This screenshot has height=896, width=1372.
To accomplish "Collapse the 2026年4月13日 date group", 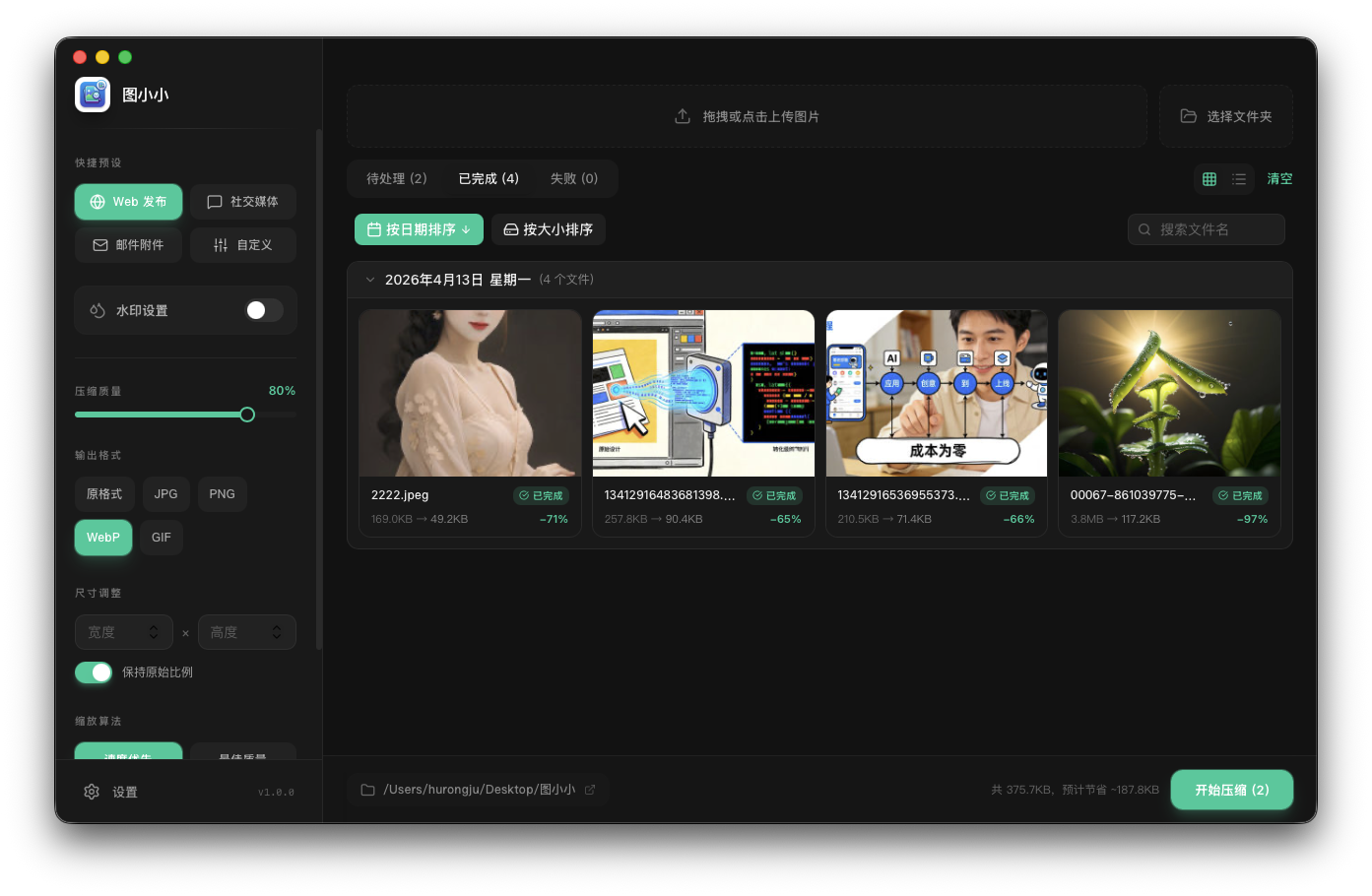I will (370, 280).
